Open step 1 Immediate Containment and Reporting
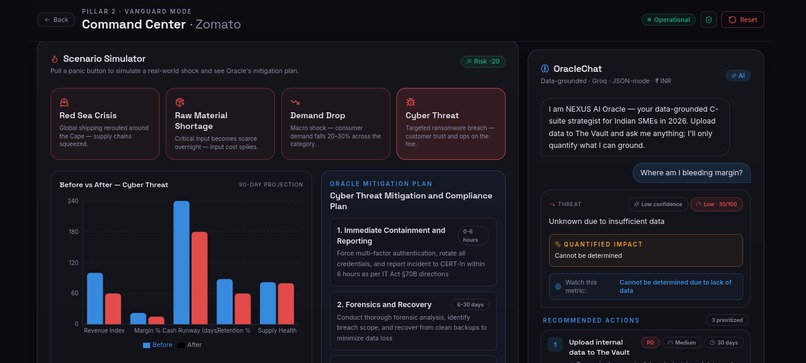The width and height of the screenshot is (806, 363). click(x=413, y=252)
